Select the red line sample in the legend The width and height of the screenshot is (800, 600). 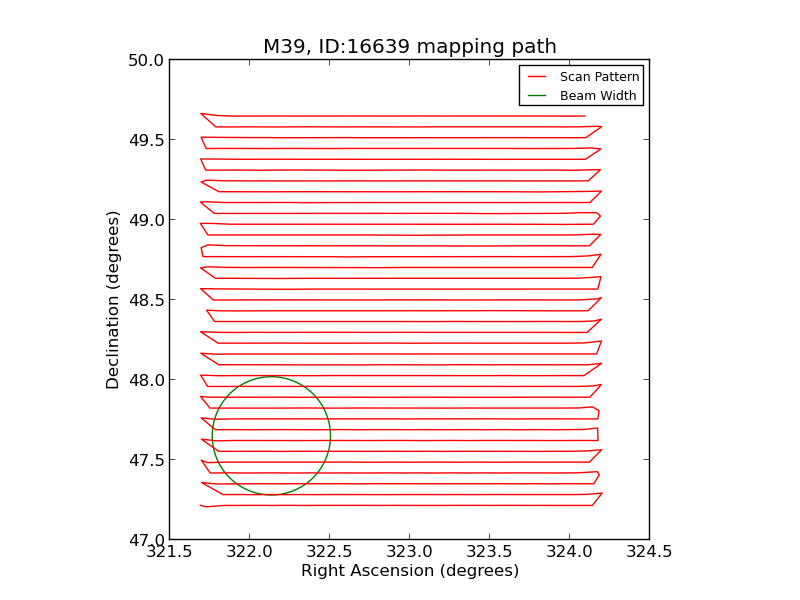point(537,77)
